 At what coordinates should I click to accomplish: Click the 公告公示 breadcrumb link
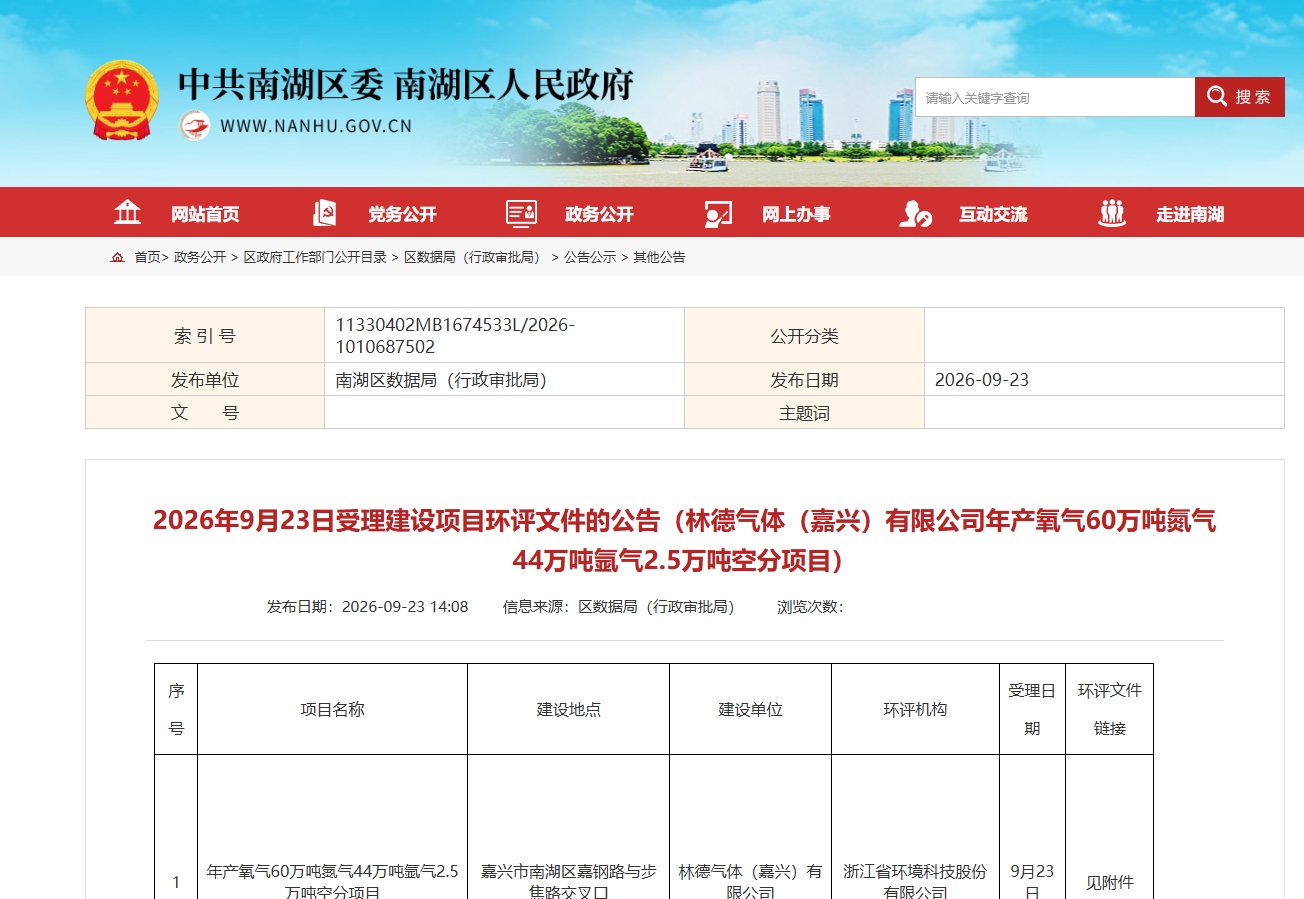tap(590, 257)
